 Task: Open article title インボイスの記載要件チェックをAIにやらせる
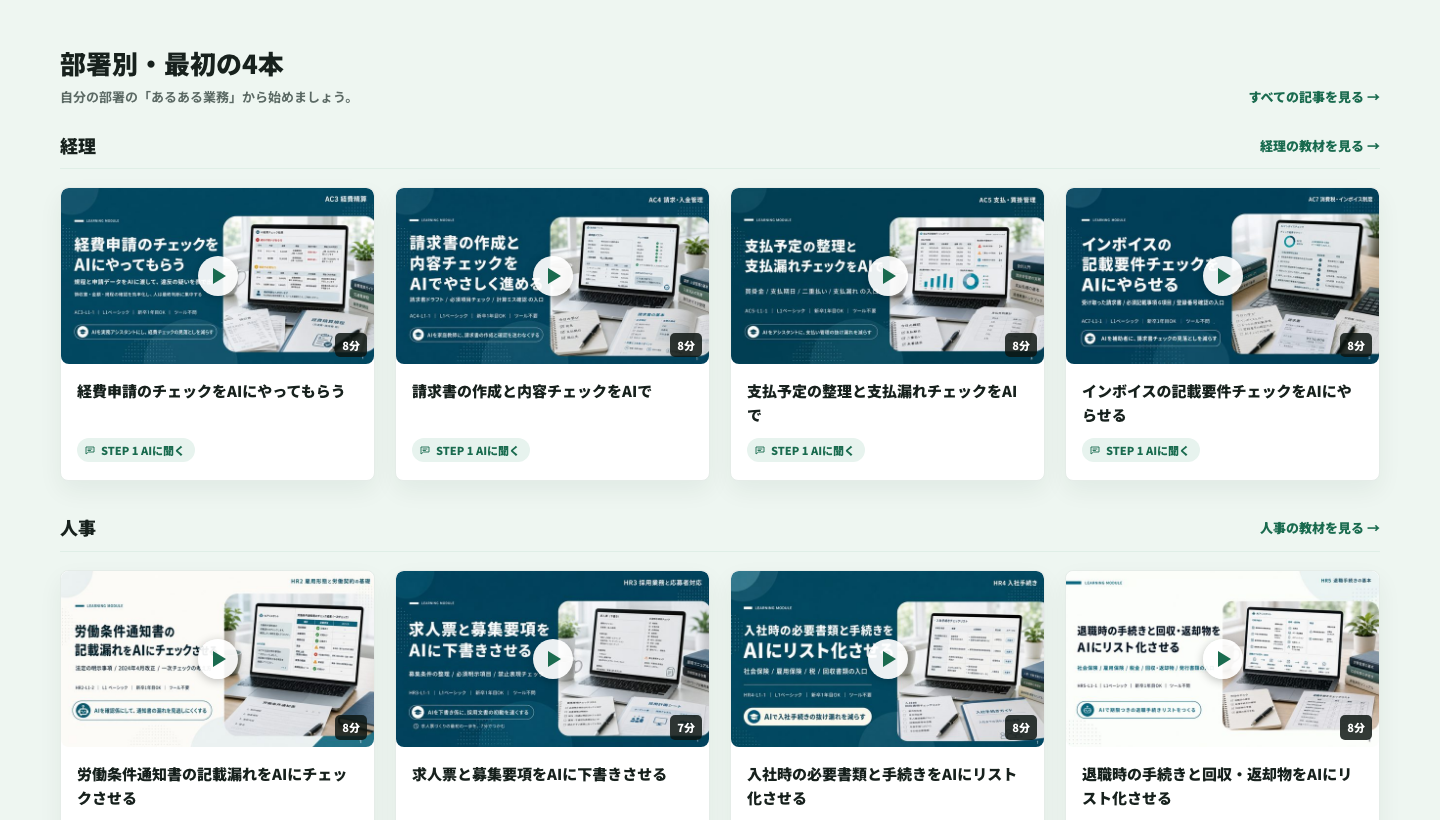click(1217, 403)
